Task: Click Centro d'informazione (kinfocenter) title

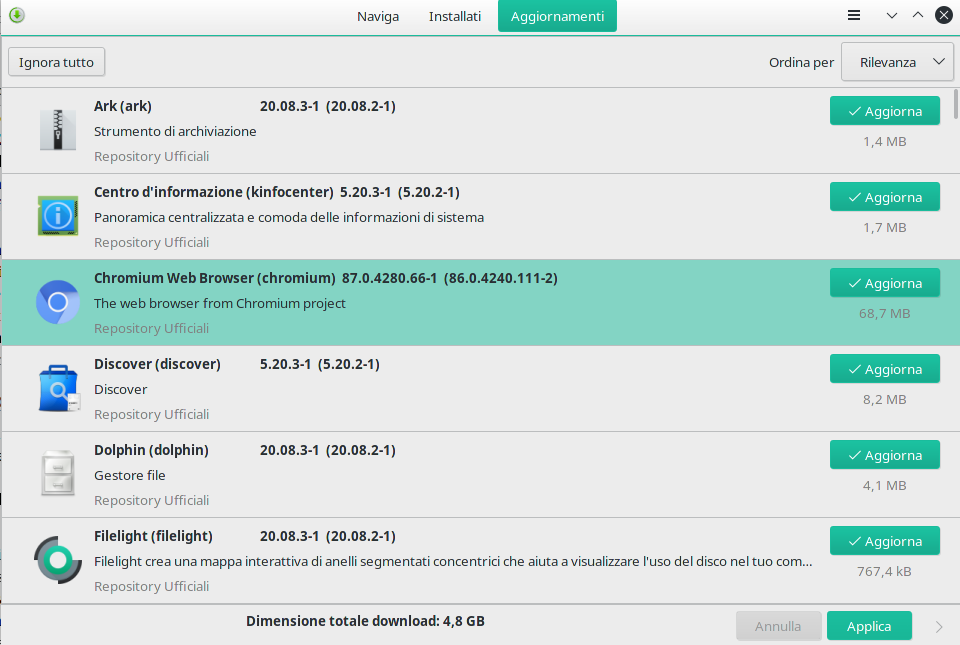Action: coord(214,192)
